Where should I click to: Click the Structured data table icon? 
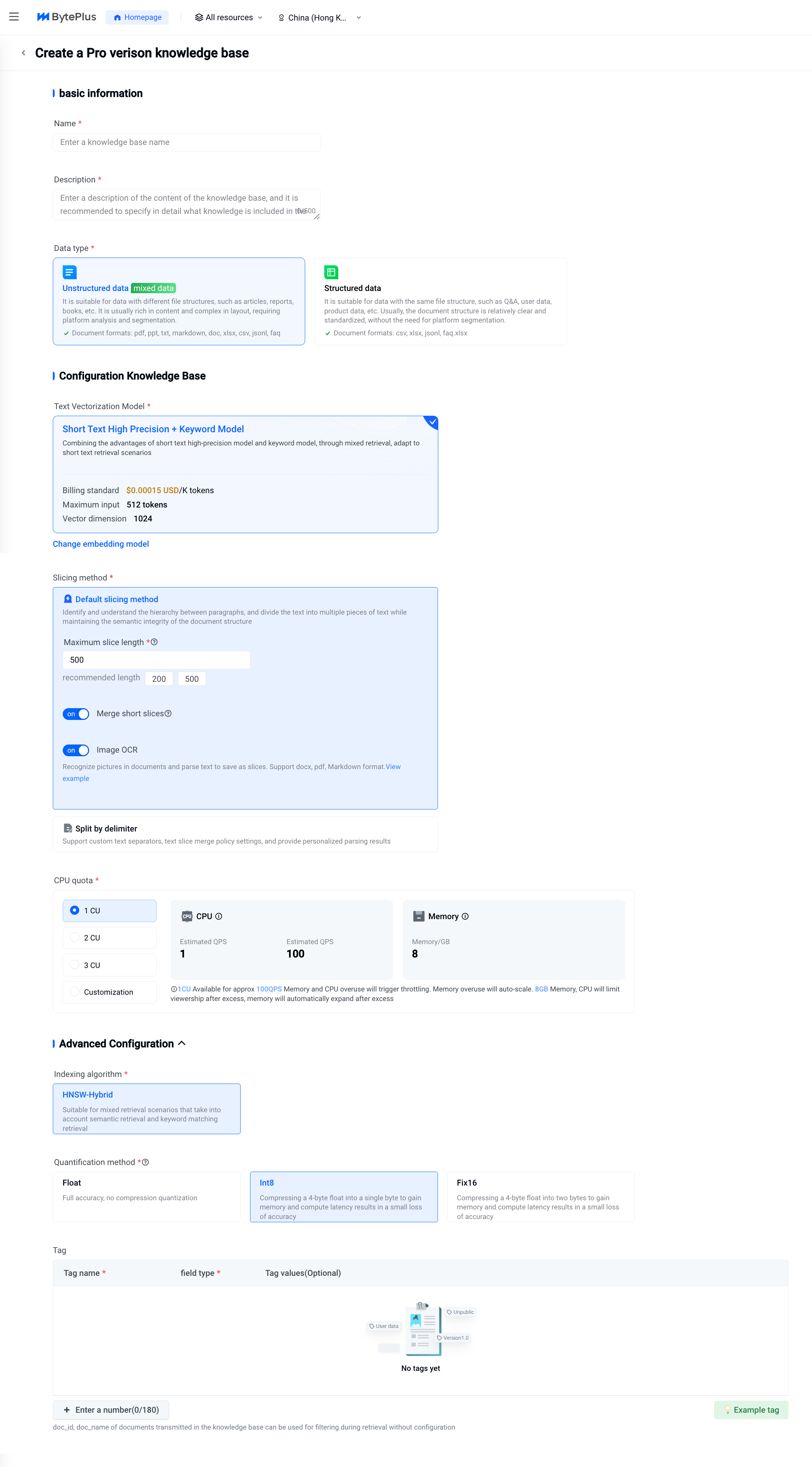330,272
